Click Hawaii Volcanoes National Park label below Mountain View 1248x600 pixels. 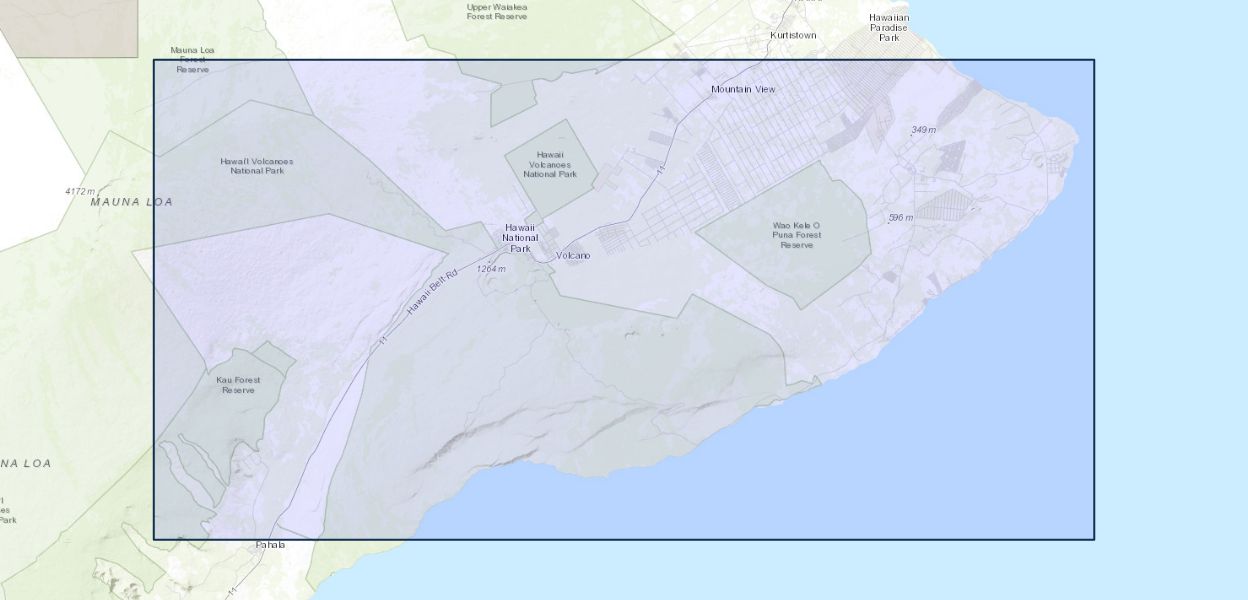tap(550, 164)
